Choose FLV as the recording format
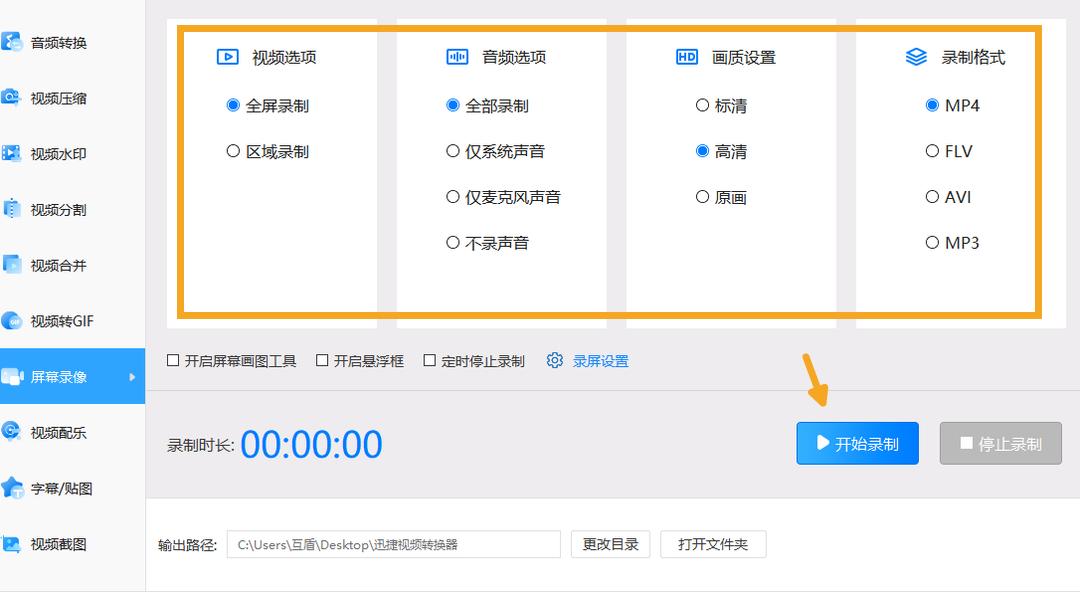 tap(932, 151)
